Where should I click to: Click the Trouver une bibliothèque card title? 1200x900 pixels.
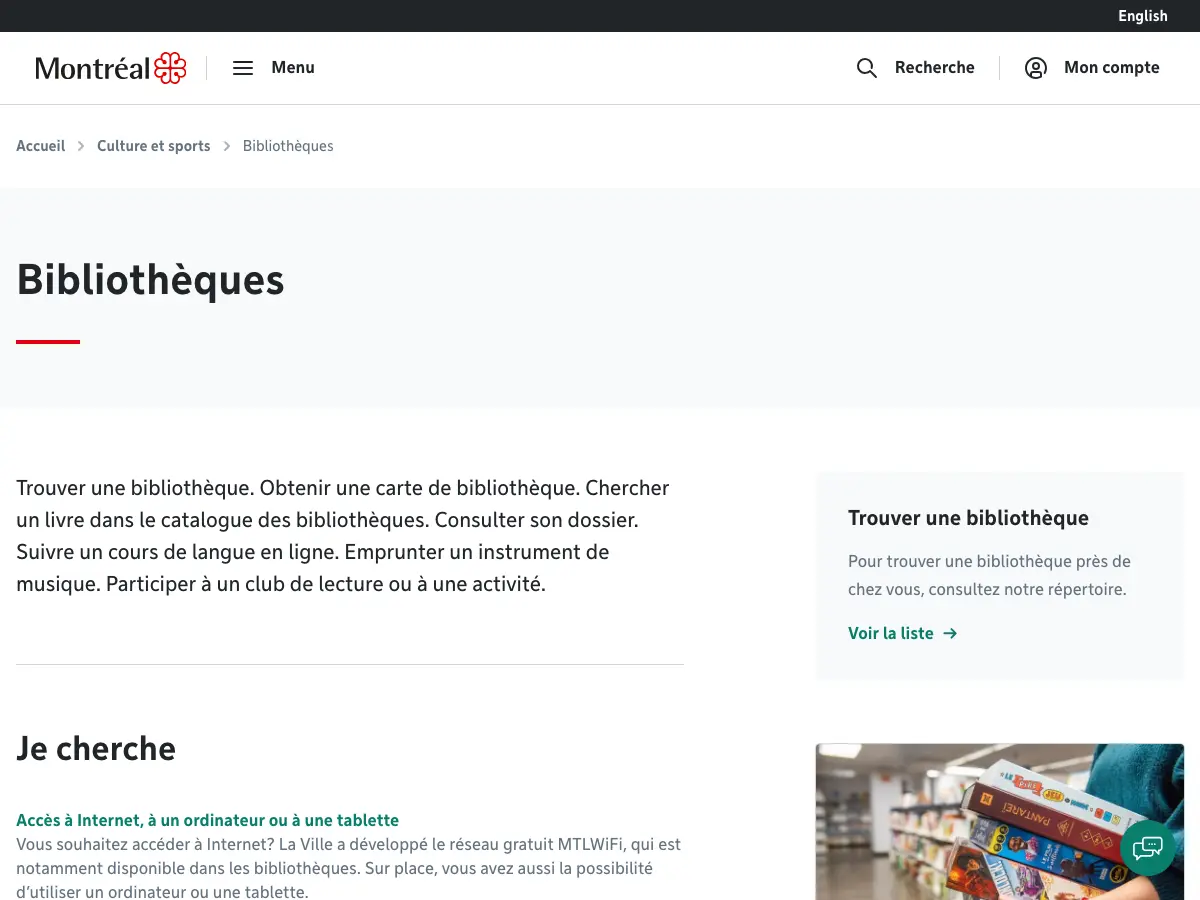click(968, 518)
